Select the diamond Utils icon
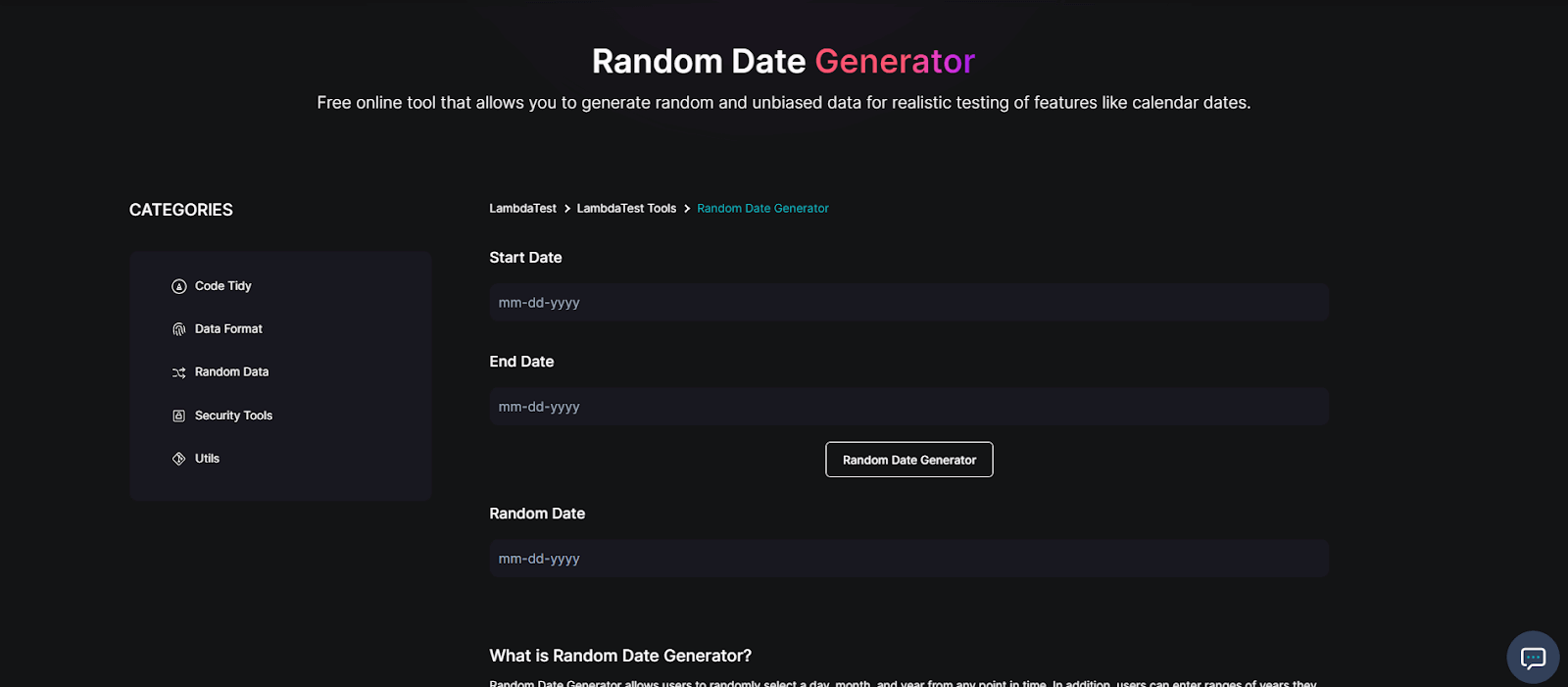 point(179,458)
